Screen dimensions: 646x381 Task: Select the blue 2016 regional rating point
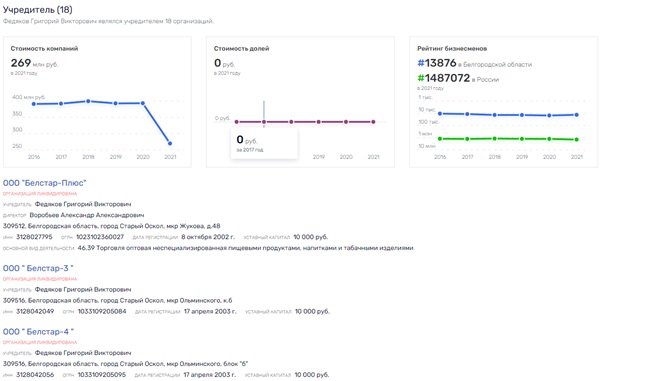tap(440, 113)
